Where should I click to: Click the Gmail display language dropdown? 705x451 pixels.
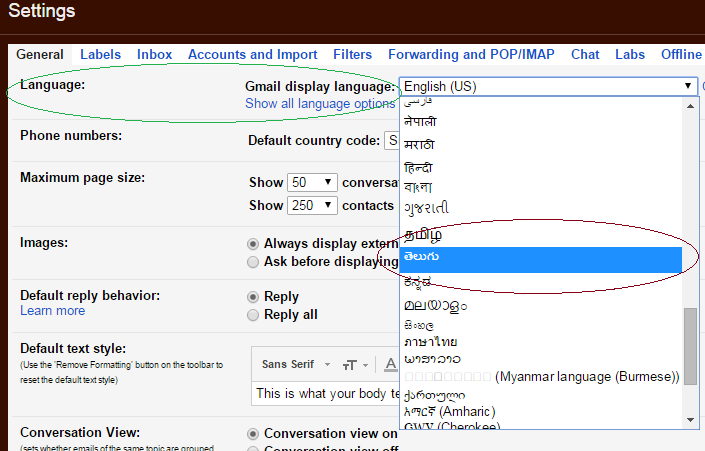[x=548, y=86]
